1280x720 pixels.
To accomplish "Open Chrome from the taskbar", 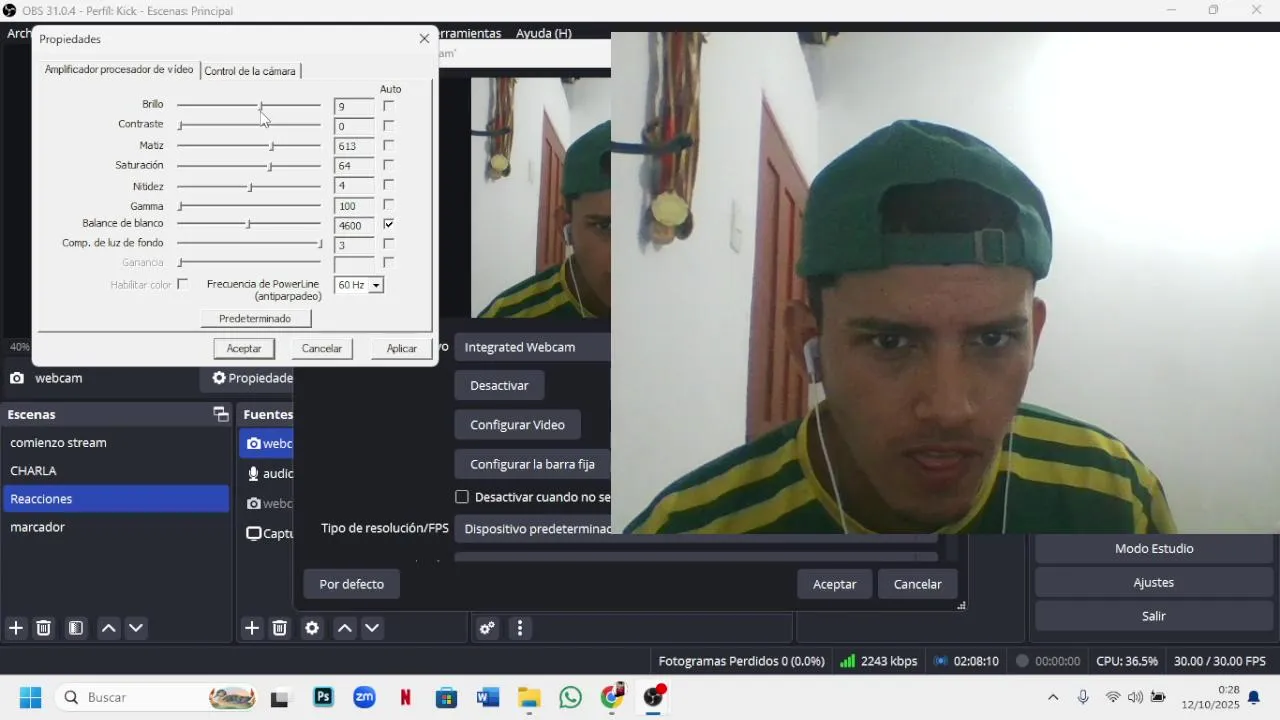I will pos(612,697).
